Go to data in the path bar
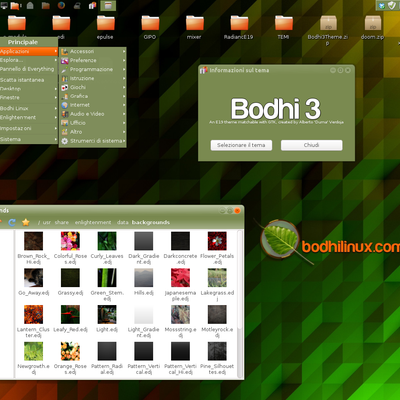The image size is (400, 400). click(123, 222)
